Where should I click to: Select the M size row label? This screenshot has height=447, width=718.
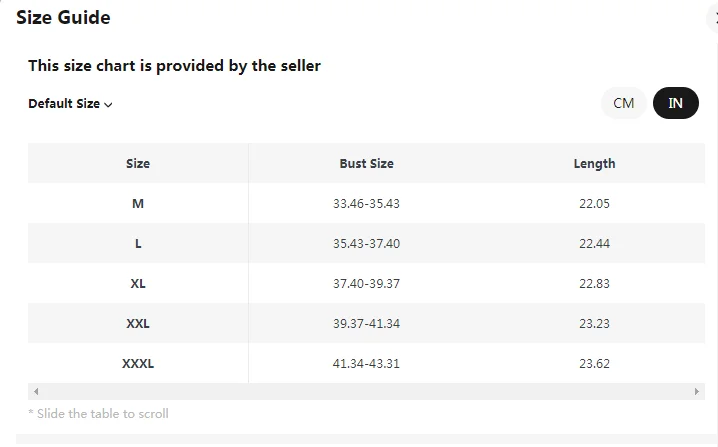138,203
